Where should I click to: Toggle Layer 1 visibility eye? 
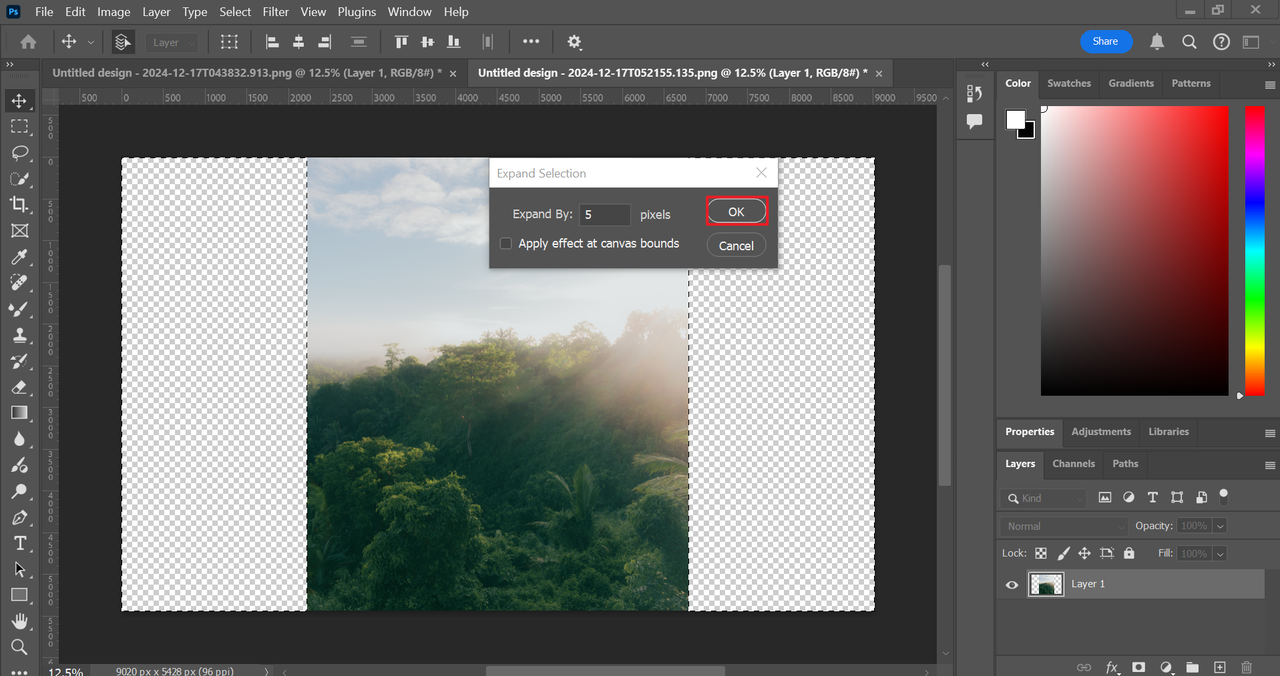1012,585
